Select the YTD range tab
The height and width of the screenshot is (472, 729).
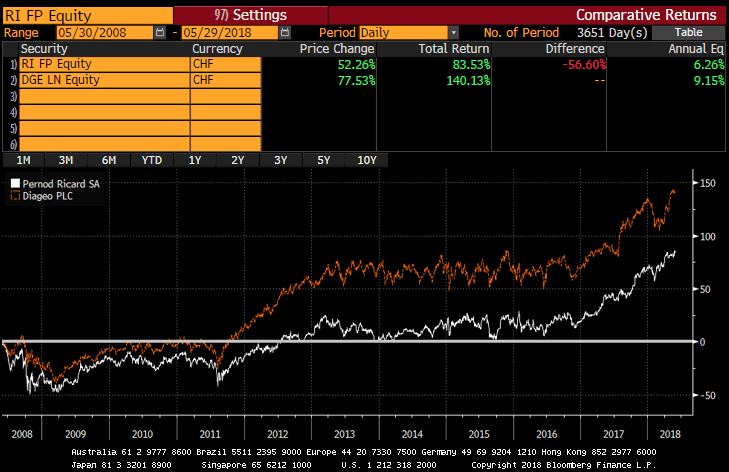pyautogui.click(x=152, y=160)
